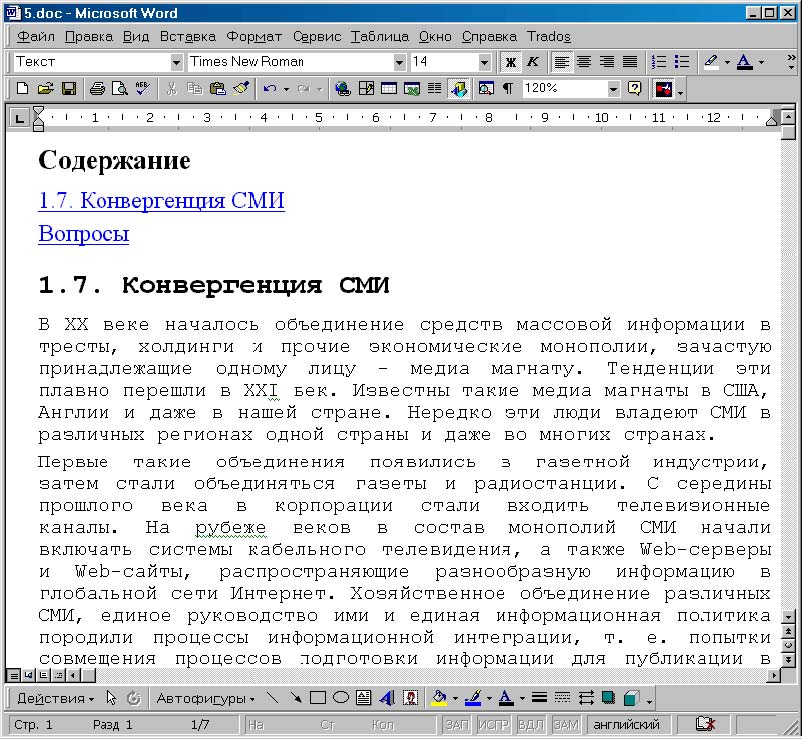Click the ЗАМ overtype indicator

click(567, 725)
